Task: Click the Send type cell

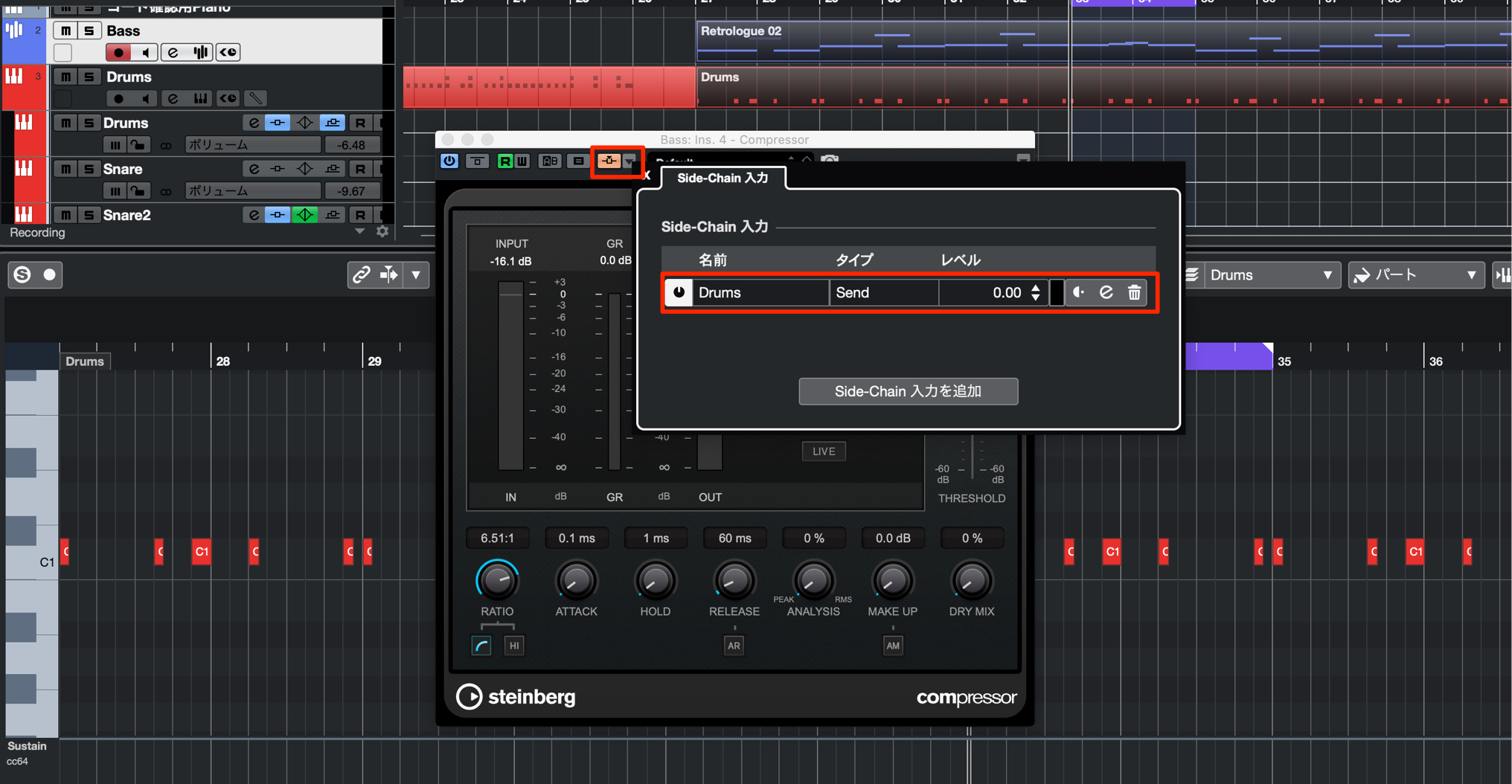Action: 884,292
